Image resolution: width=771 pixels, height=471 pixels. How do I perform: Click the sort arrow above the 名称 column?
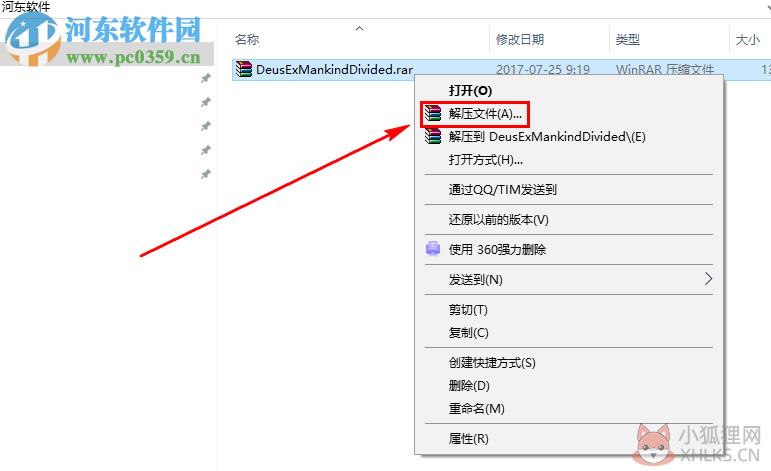[x=359, y=29]
